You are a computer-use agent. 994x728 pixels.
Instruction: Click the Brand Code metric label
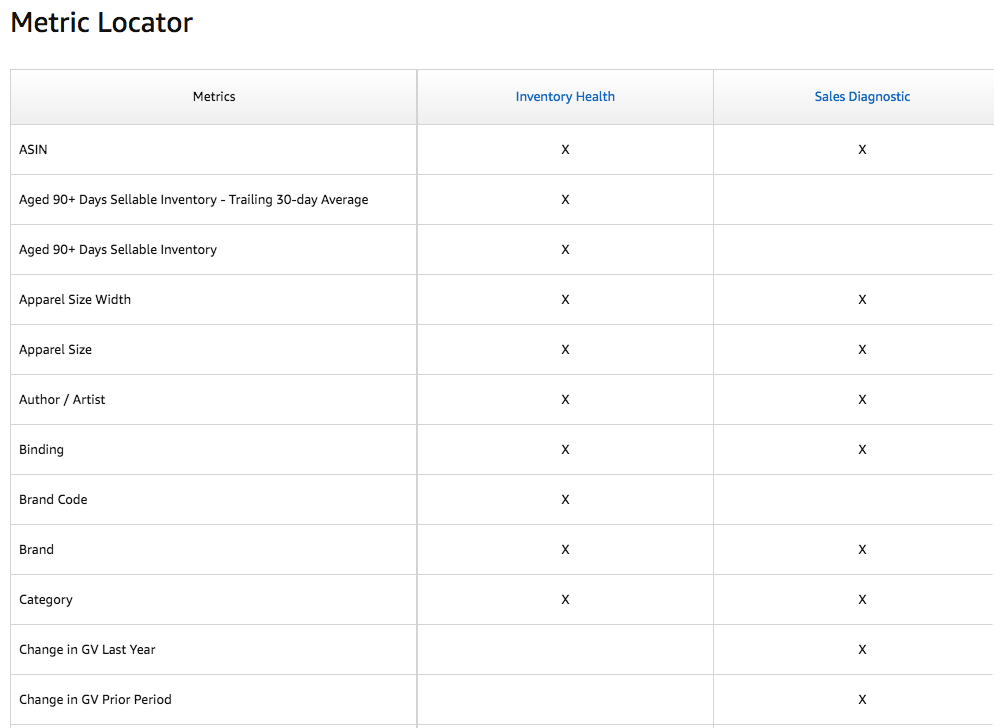pos(53,500)
